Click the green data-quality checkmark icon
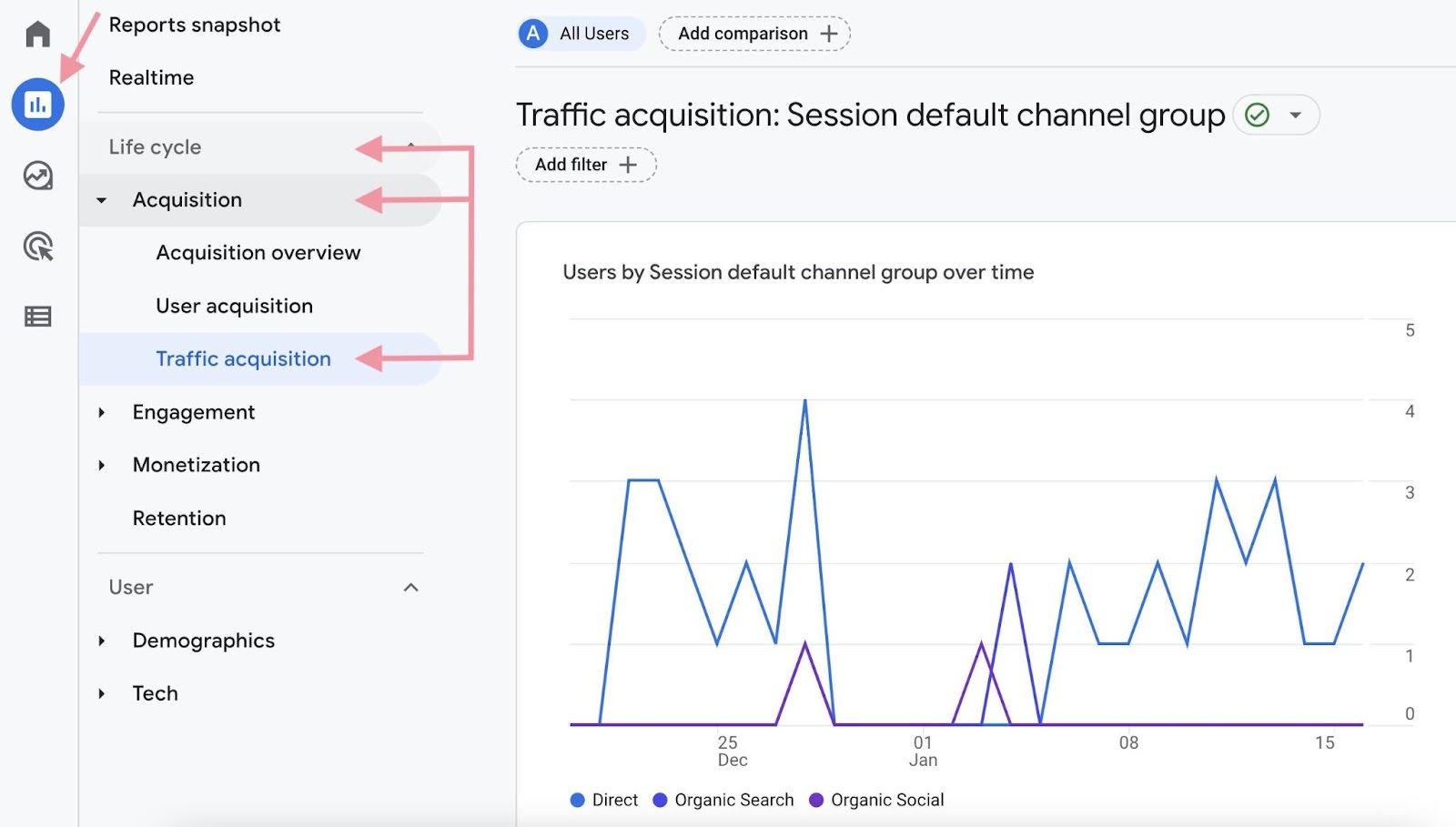Screen dimensions: 1456x827 [x=1259, y=115]
